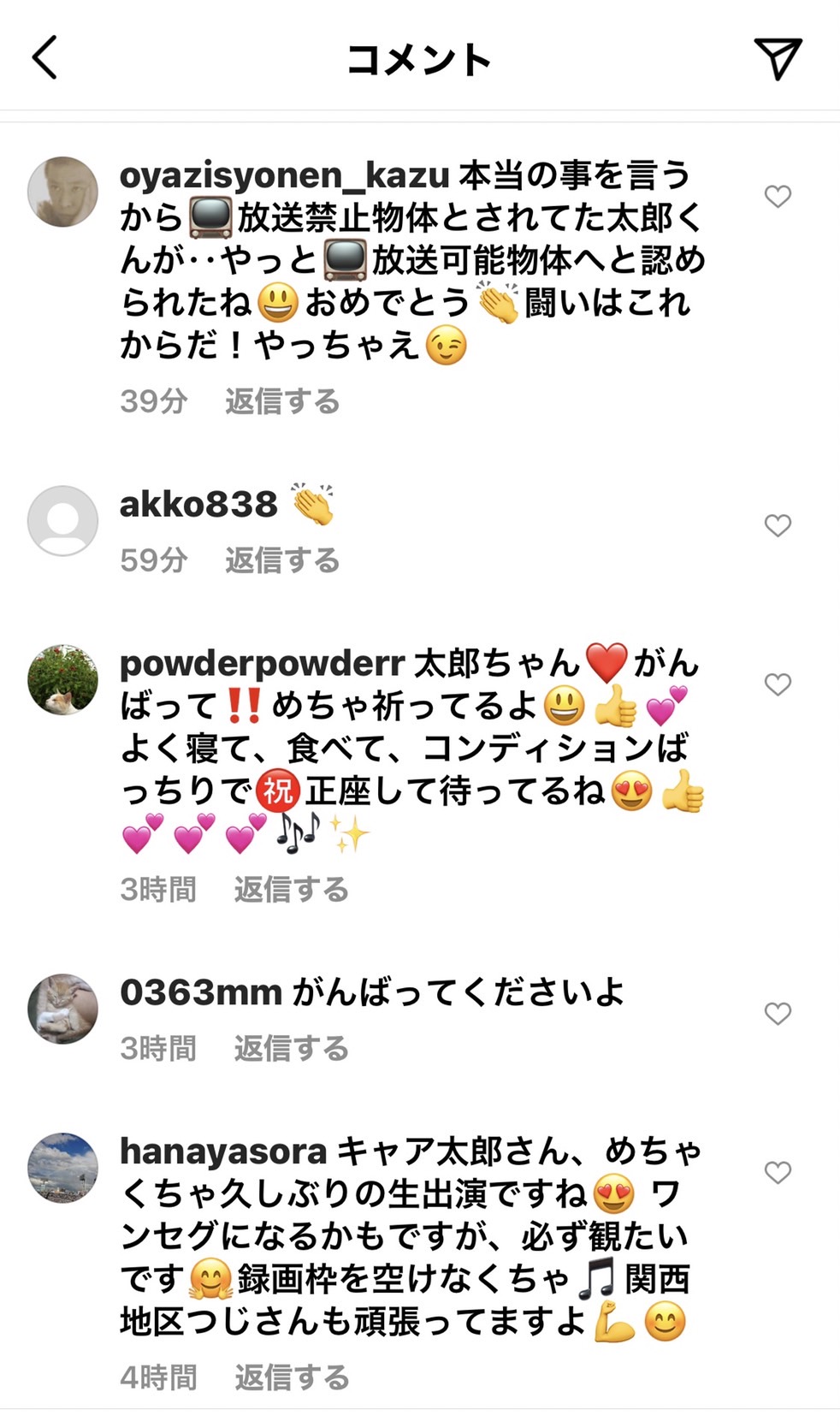Like 0363mm's comment heart icon
The height and width of the screenshot is (1427, 840).
778,1014
